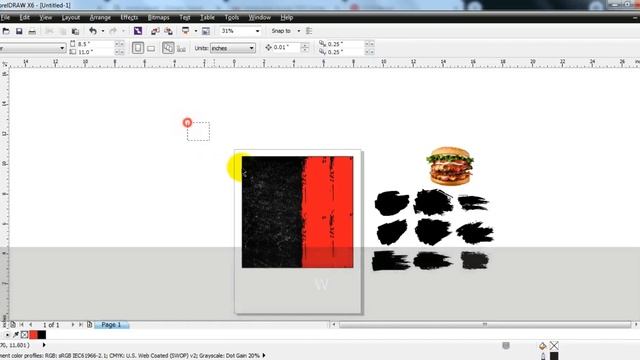Open the Layout menu
This screenshot has width=640, height=360.
click(71, 18)
